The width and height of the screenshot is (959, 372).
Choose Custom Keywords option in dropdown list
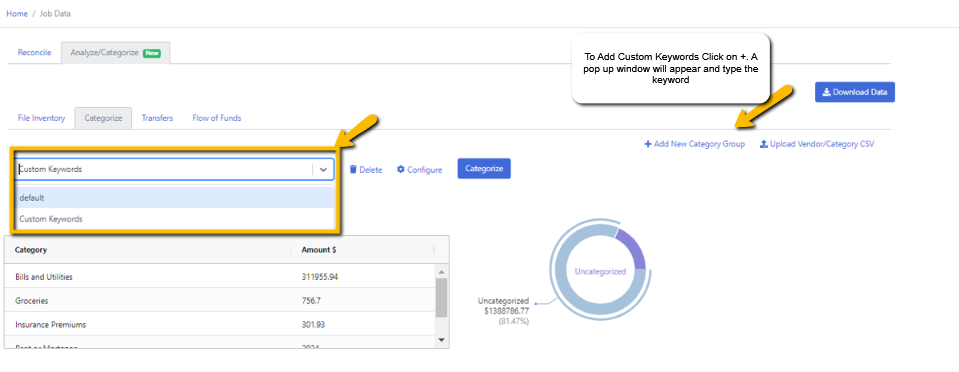176,218
